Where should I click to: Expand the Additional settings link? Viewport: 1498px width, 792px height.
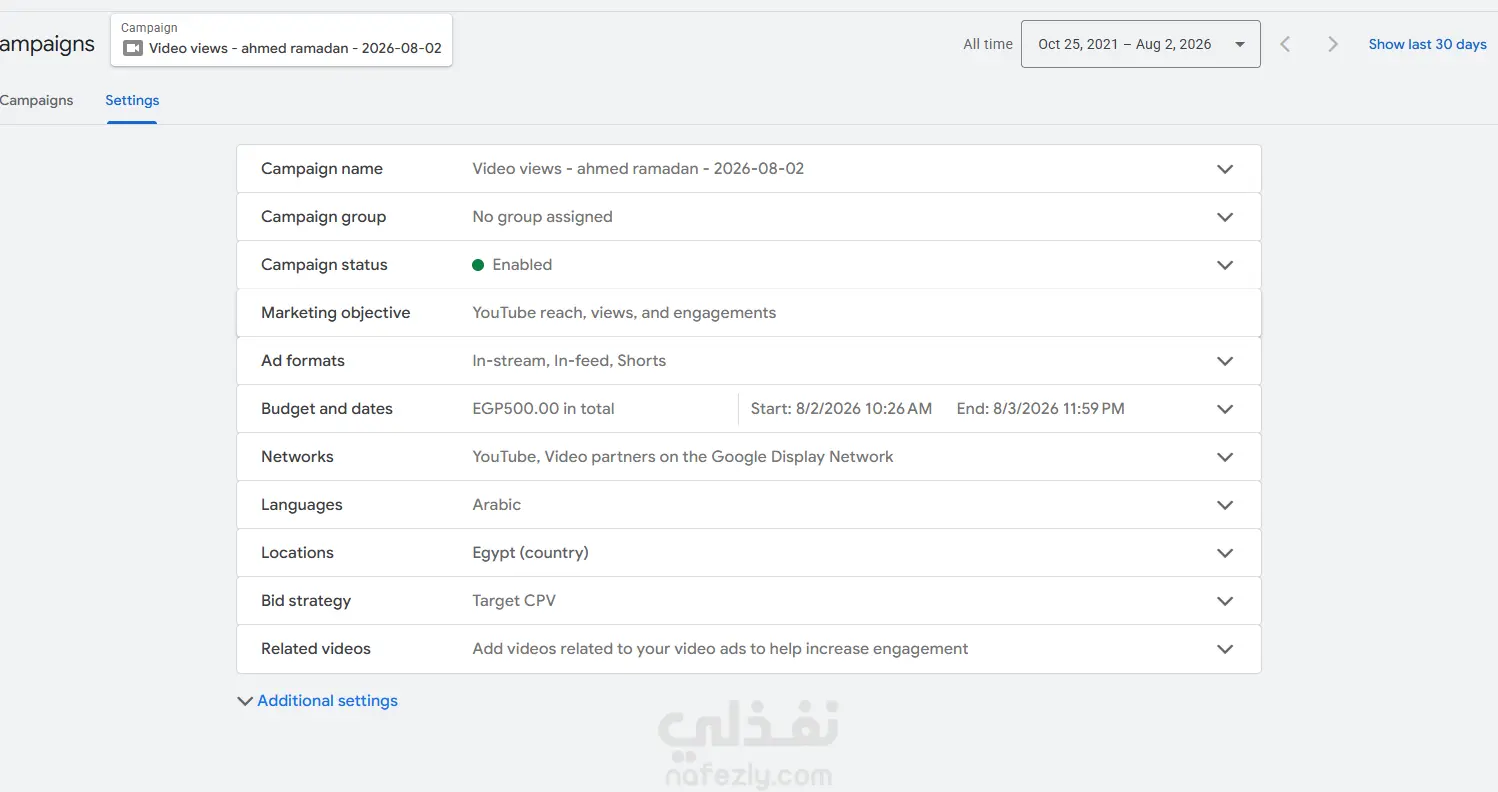[317, 701]
